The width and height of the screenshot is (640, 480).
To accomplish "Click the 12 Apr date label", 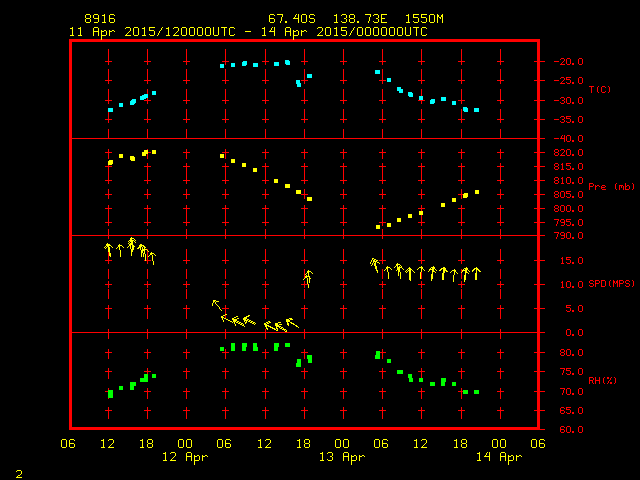I will [x=185, y=457].
